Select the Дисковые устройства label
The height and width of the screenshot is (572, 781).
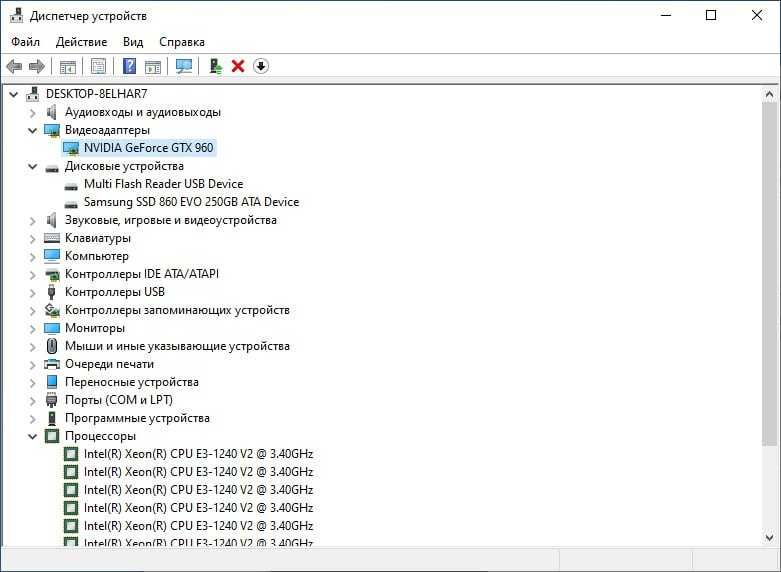124,166
